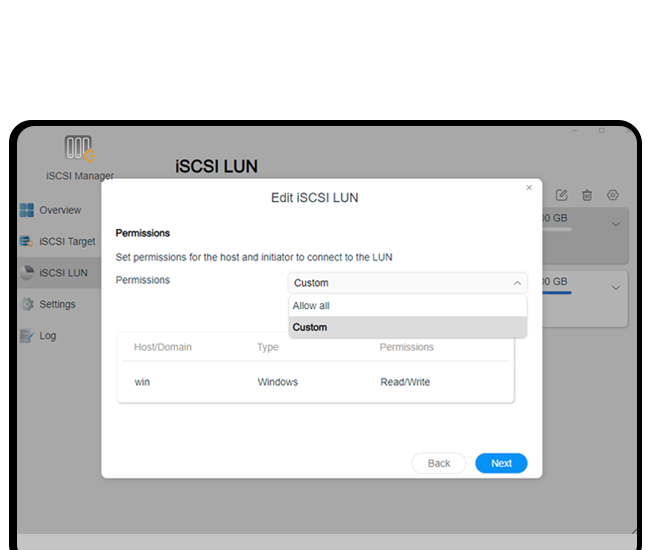This screenshot has height=550, width=648.
Task: Click the iSCSI Manager app logo
Action: 79,150
